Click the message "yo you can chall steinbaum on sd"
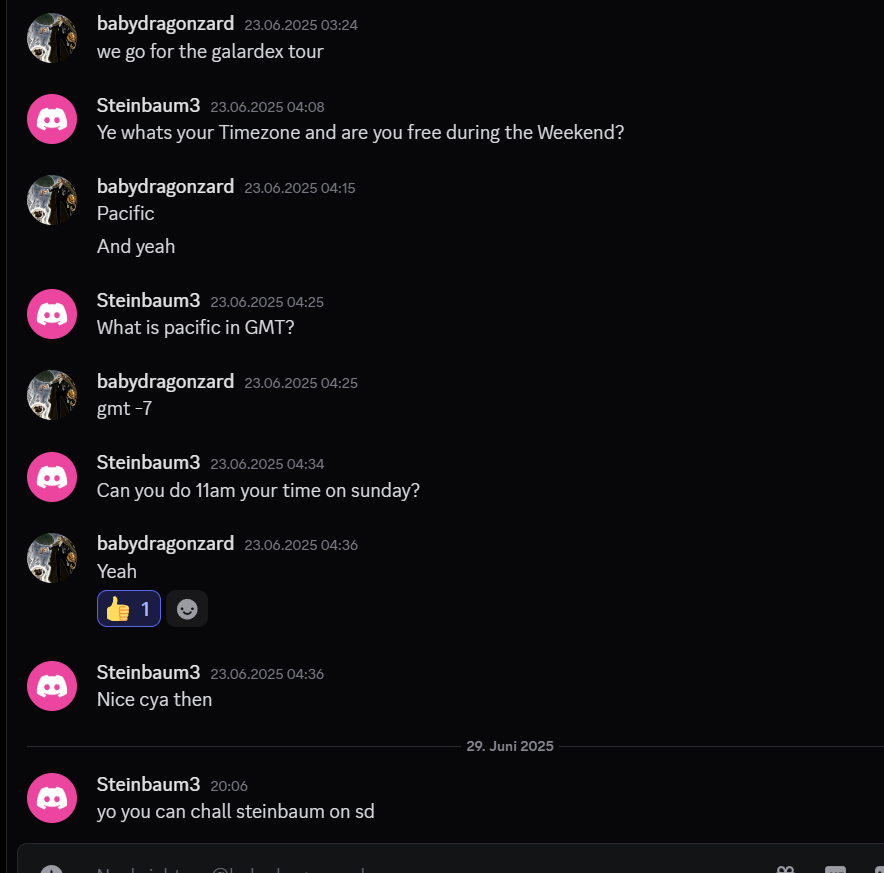The image size is (884, 873). pyautogui.click(x=235, y=811)
